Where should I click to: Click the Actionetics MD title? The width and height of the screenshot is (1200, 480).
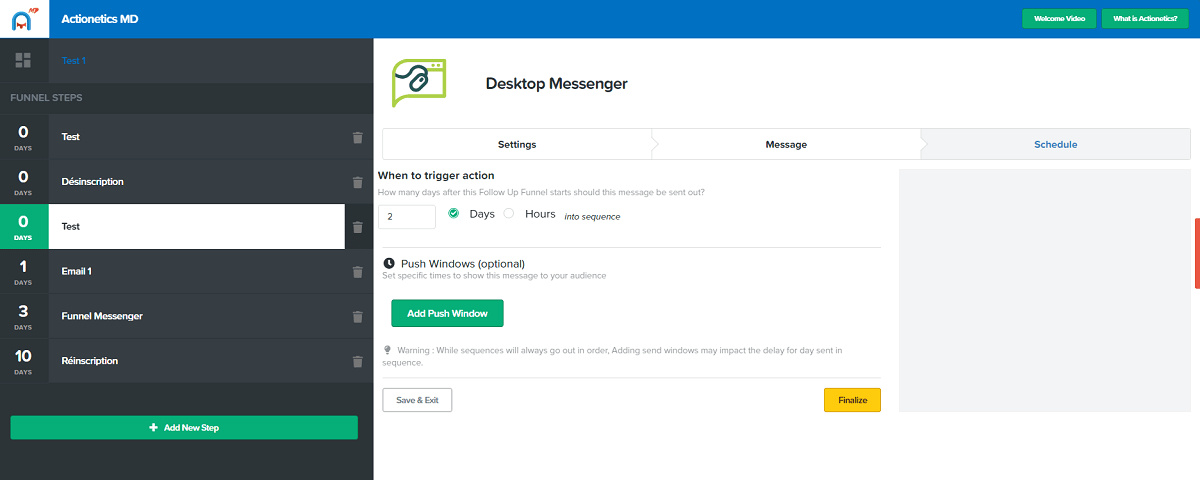[100, 19]
